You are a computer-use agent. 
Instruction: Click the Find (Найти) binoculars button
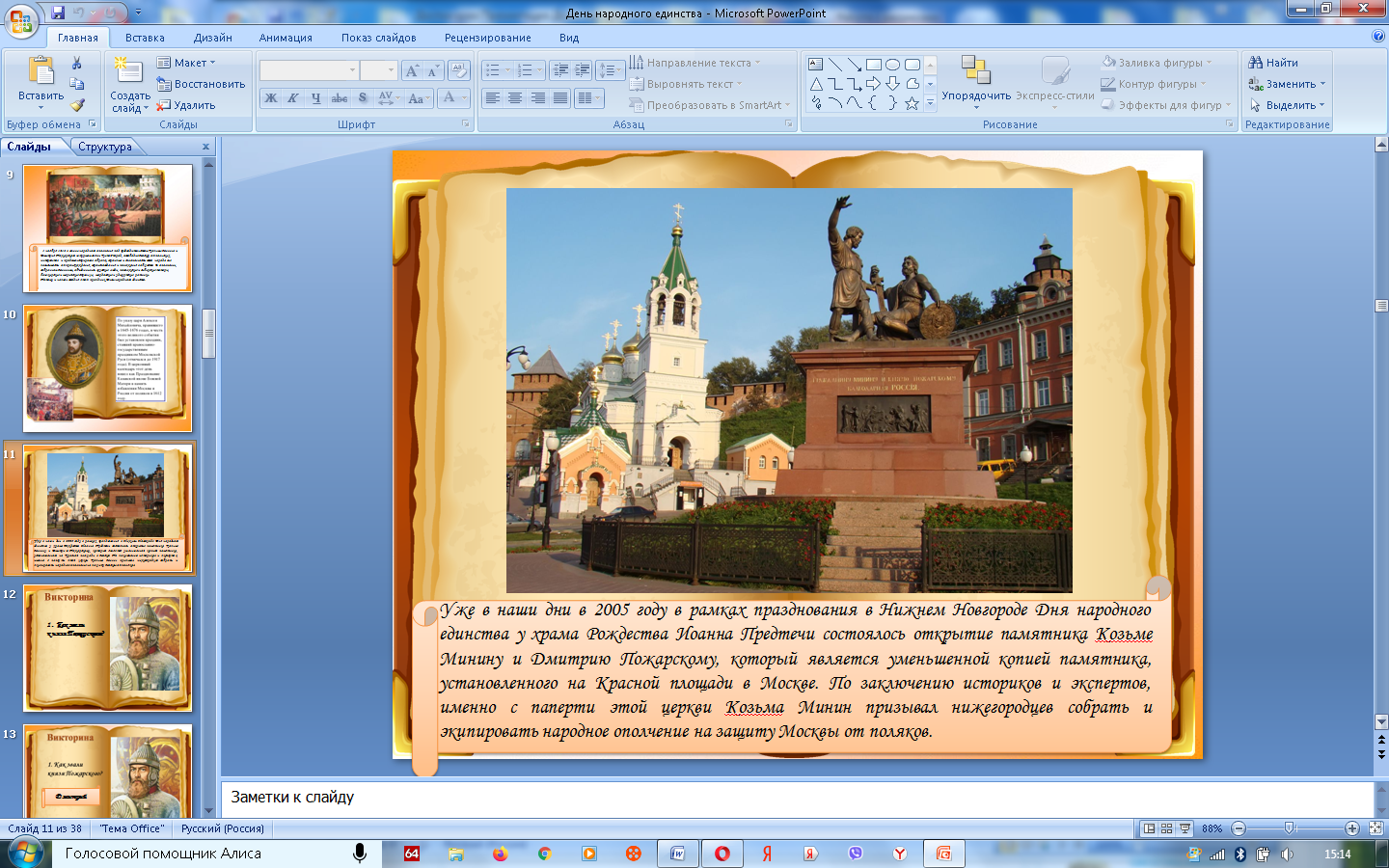1273,63
